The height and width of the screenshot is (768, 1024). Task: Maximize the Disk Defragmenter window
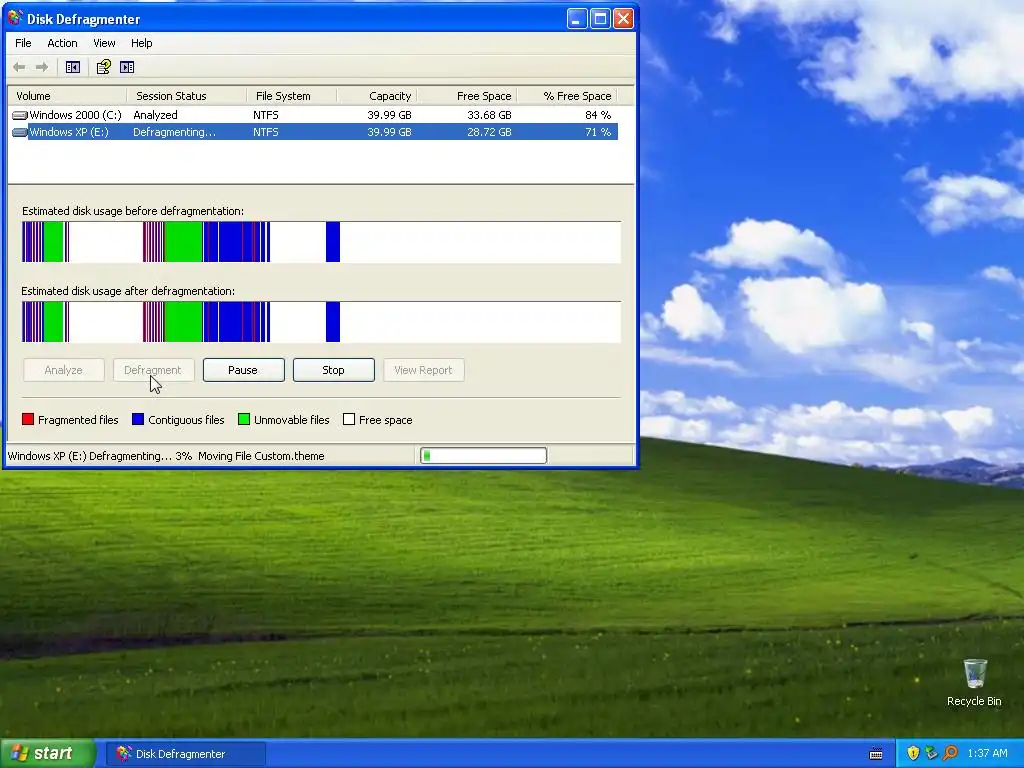(x=600, y=18)
